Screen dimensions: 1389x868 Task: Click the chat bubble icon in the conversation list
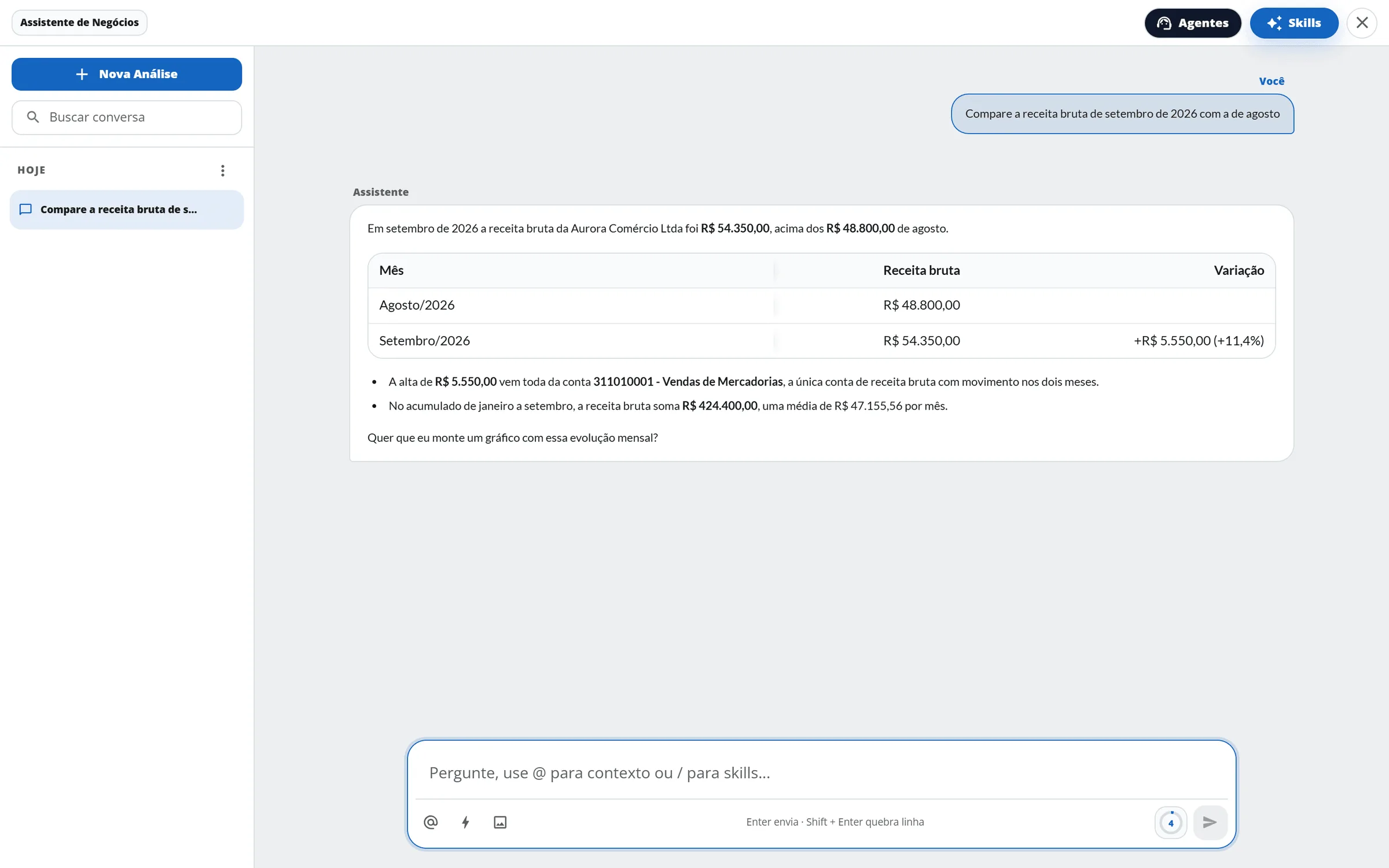25,209
